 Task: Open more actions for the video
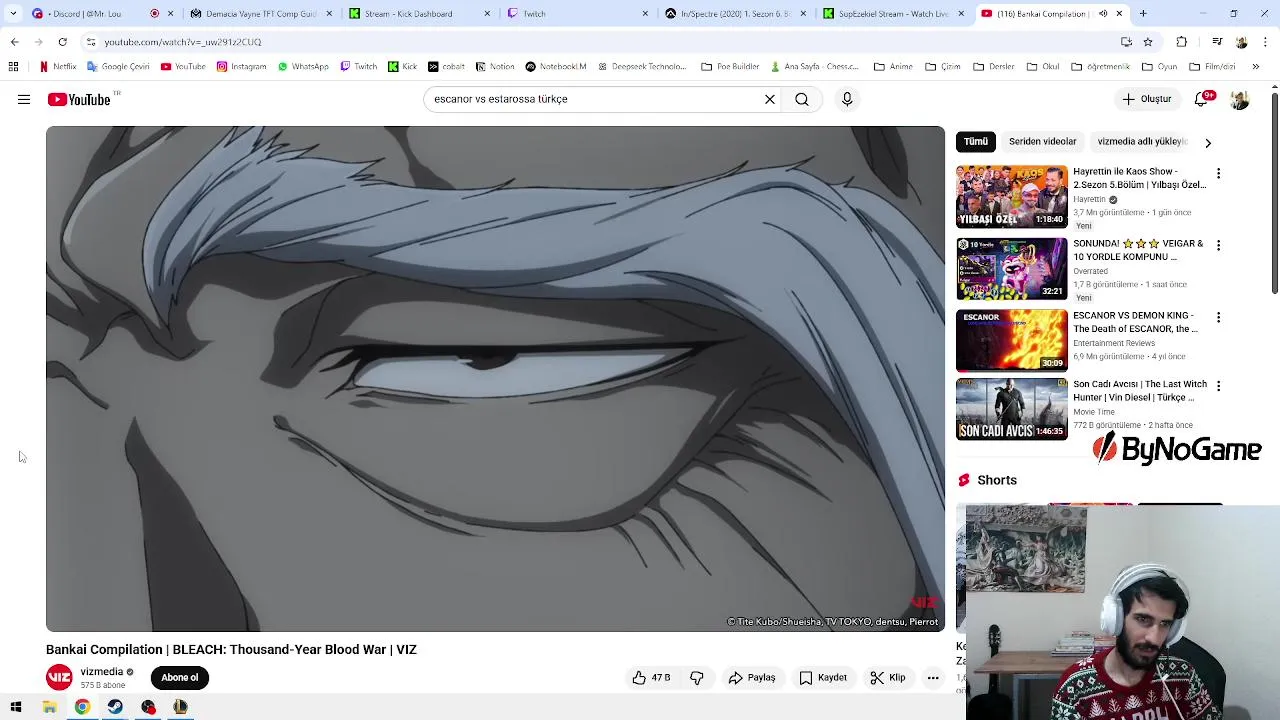[x=933, y=678]
